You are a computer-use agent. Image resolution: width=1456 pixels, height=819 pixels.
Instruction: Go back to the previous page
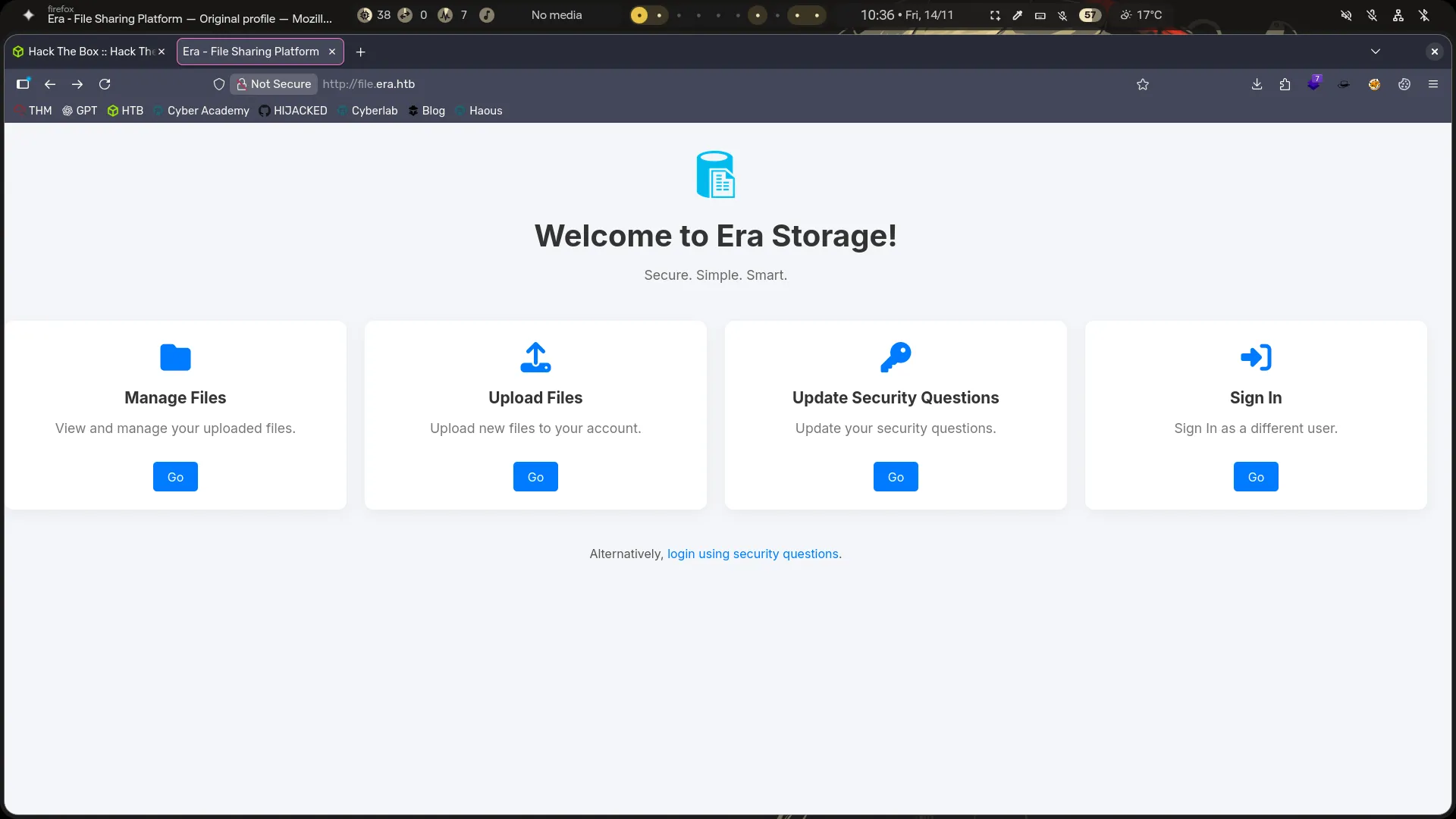coord(50,84)
